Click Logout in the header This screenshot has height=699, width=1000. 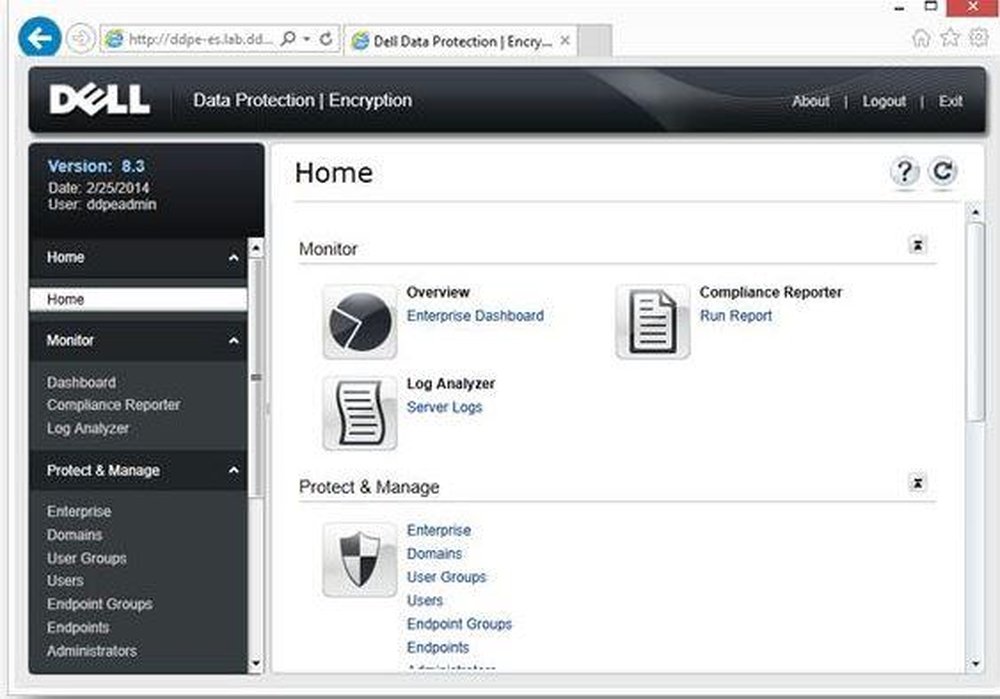click(x=884, y=101)
